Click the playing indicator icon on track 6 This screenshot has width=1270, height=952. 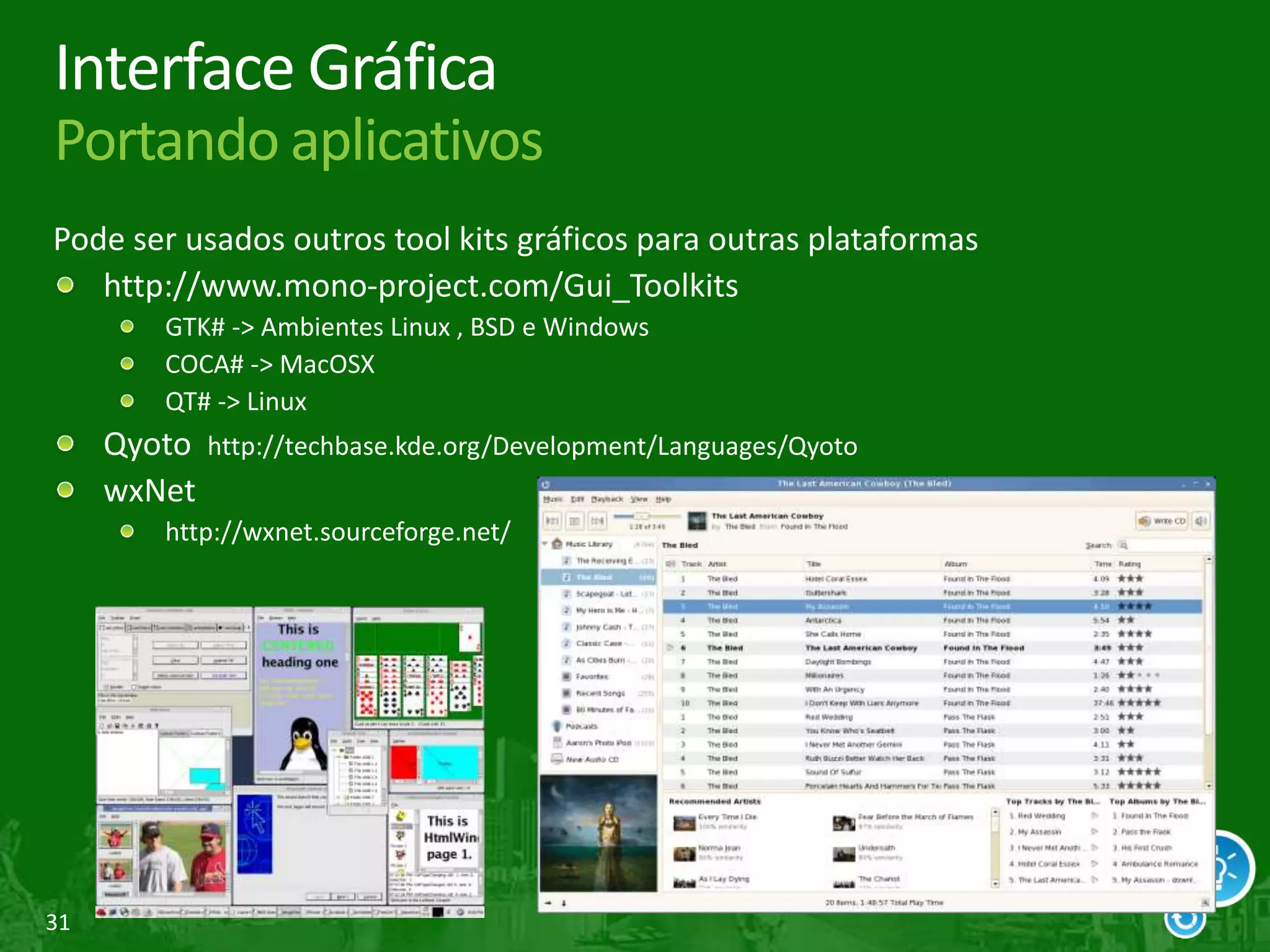click(x=670, y=648)
